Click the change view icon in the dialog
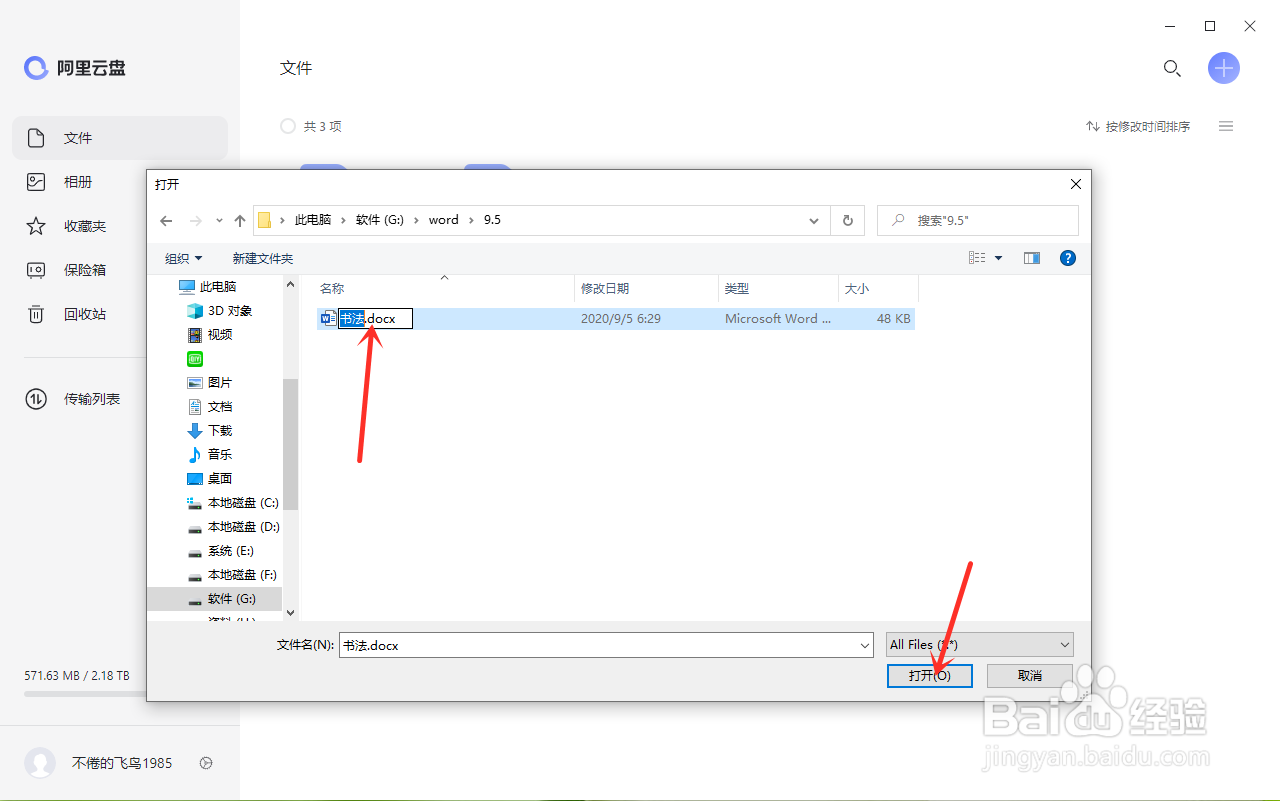The image size is (1280, 801). coord(977,258)
